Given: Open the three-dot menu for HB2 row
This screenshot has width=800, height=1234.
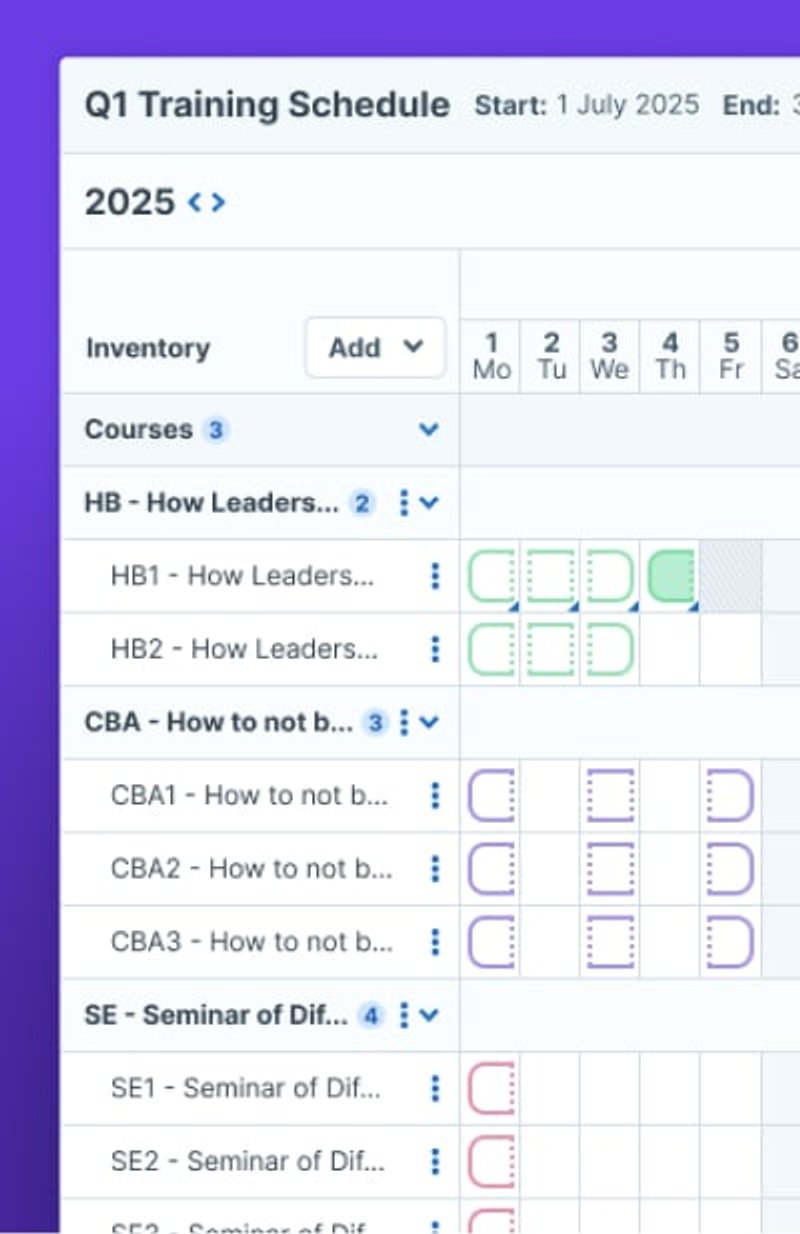Looking at the screenshot, I should 435,649.
